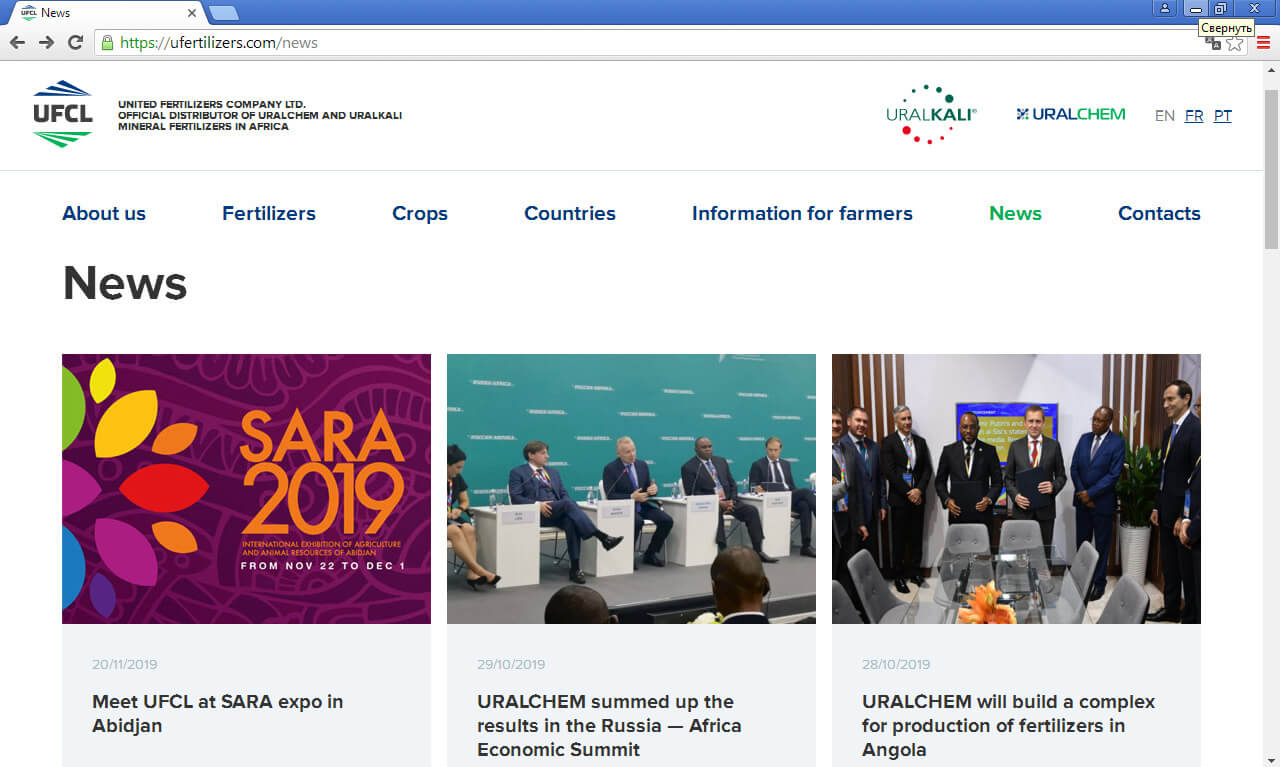Go to the Fertilizers section
1280x767 pixels.
coord(268,213)
